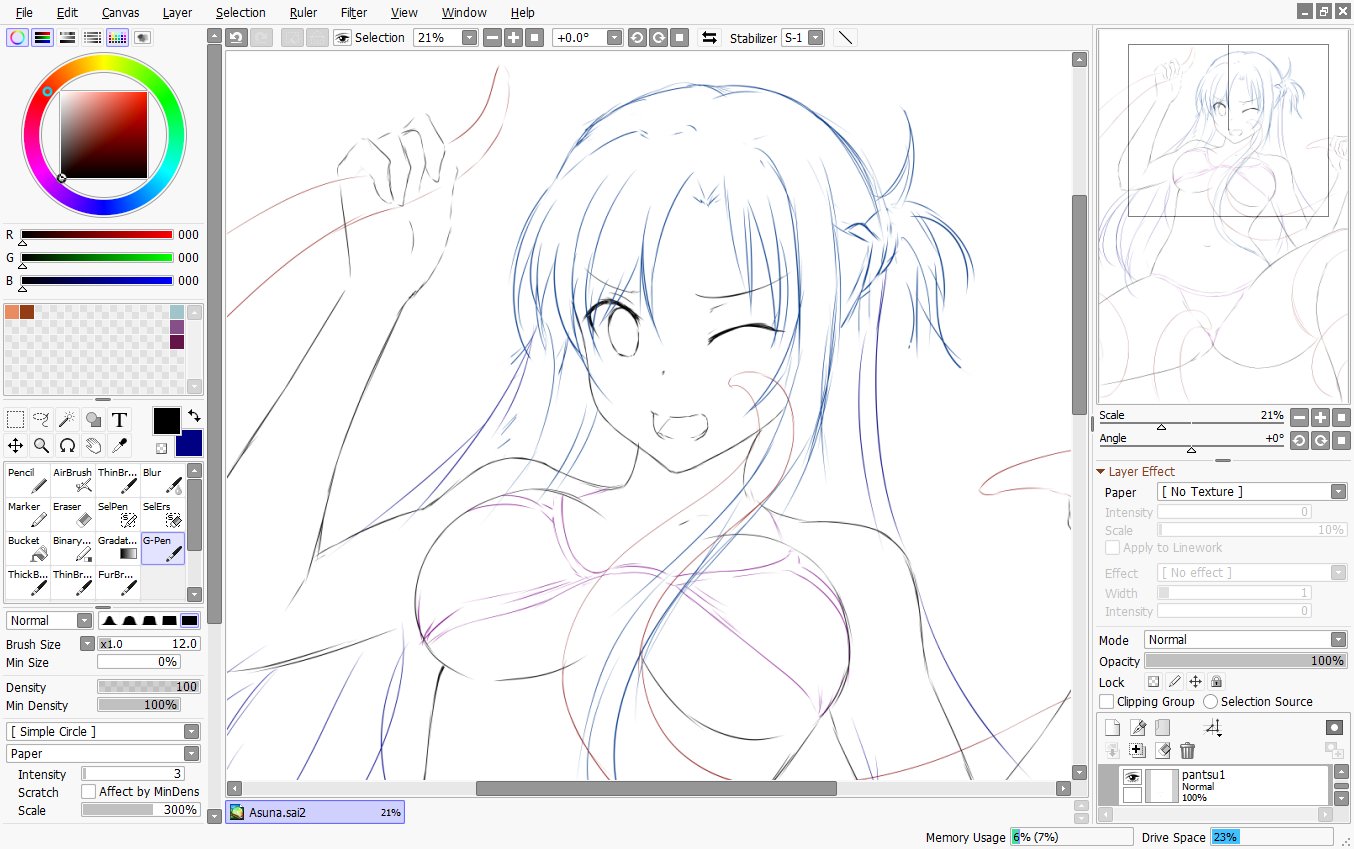Select the Shape tool
This screenshot has height=849, width=1354.
coord(93,419)
